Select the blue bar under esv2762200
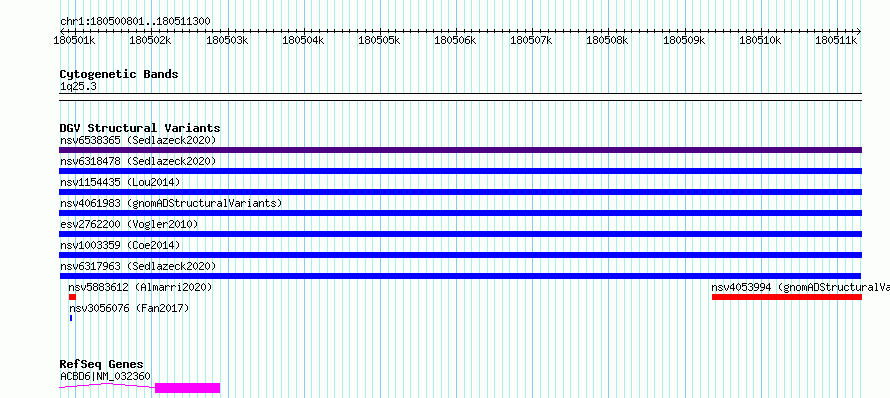 point(460,234)
